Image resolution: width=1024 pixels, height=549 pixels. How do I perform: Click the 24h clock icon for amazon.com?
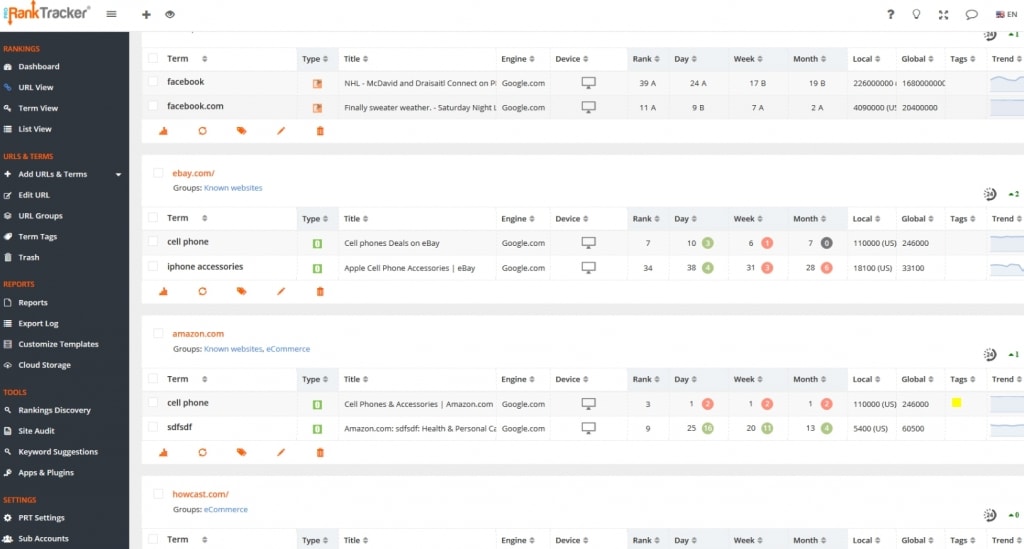click(990, 354)
